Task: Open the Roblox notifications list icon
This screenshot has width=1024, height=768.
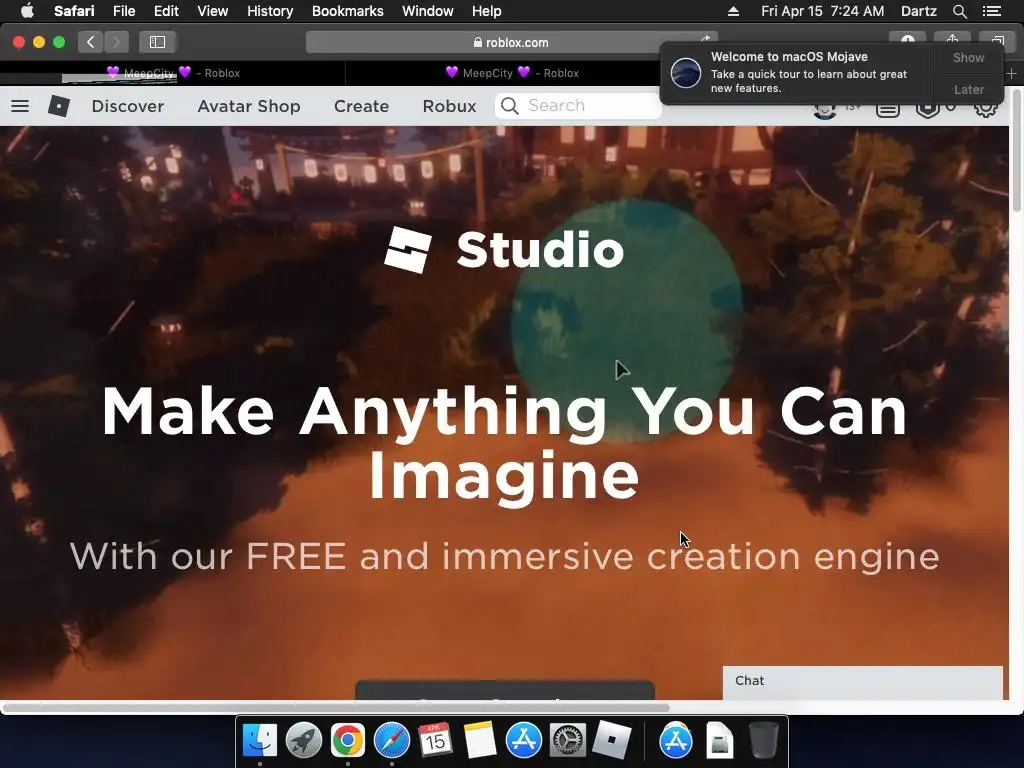Action: [888, 110]
